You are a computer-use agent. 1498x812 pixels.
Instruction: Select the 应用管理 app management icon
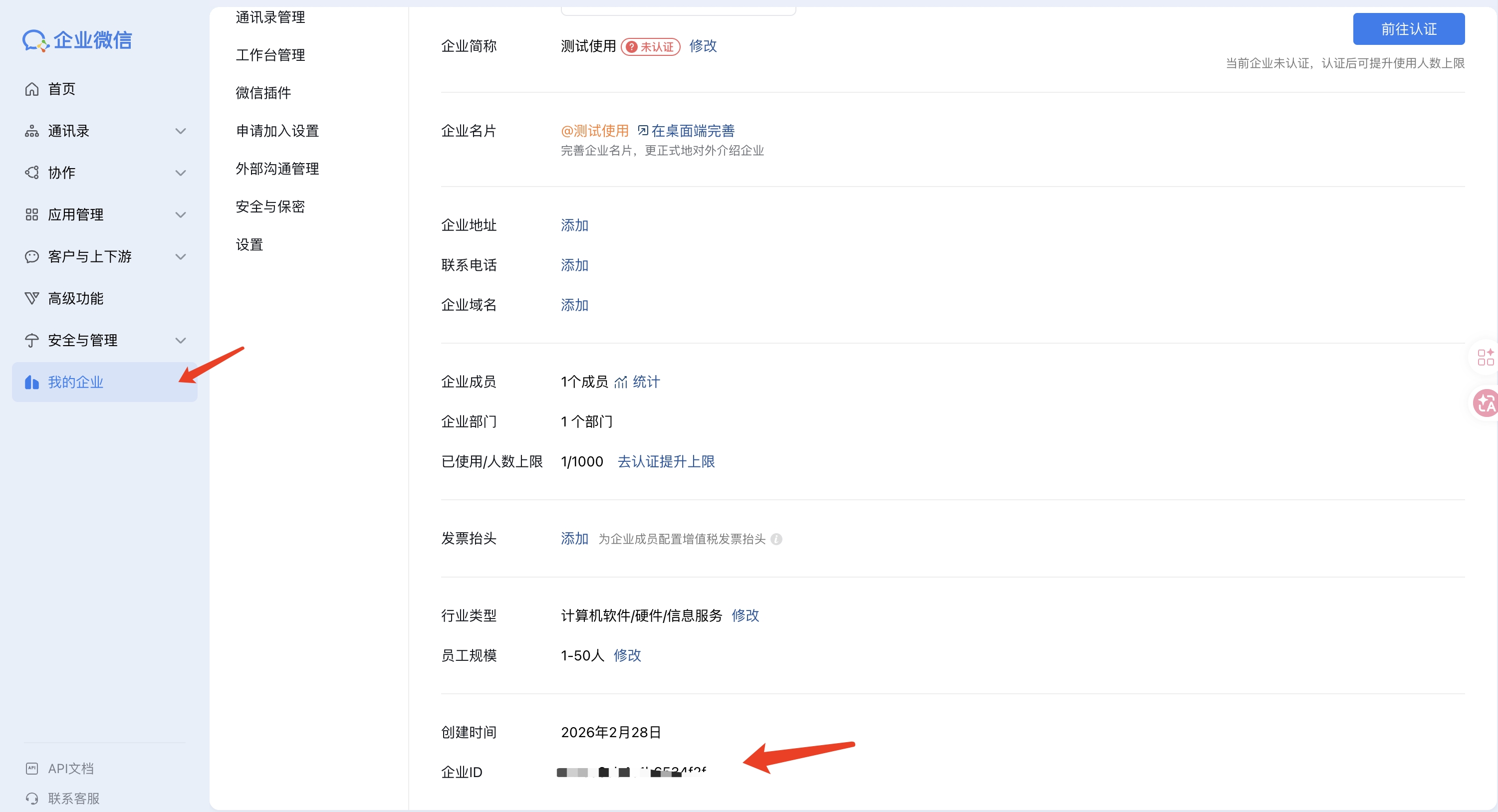pos(32,214)
